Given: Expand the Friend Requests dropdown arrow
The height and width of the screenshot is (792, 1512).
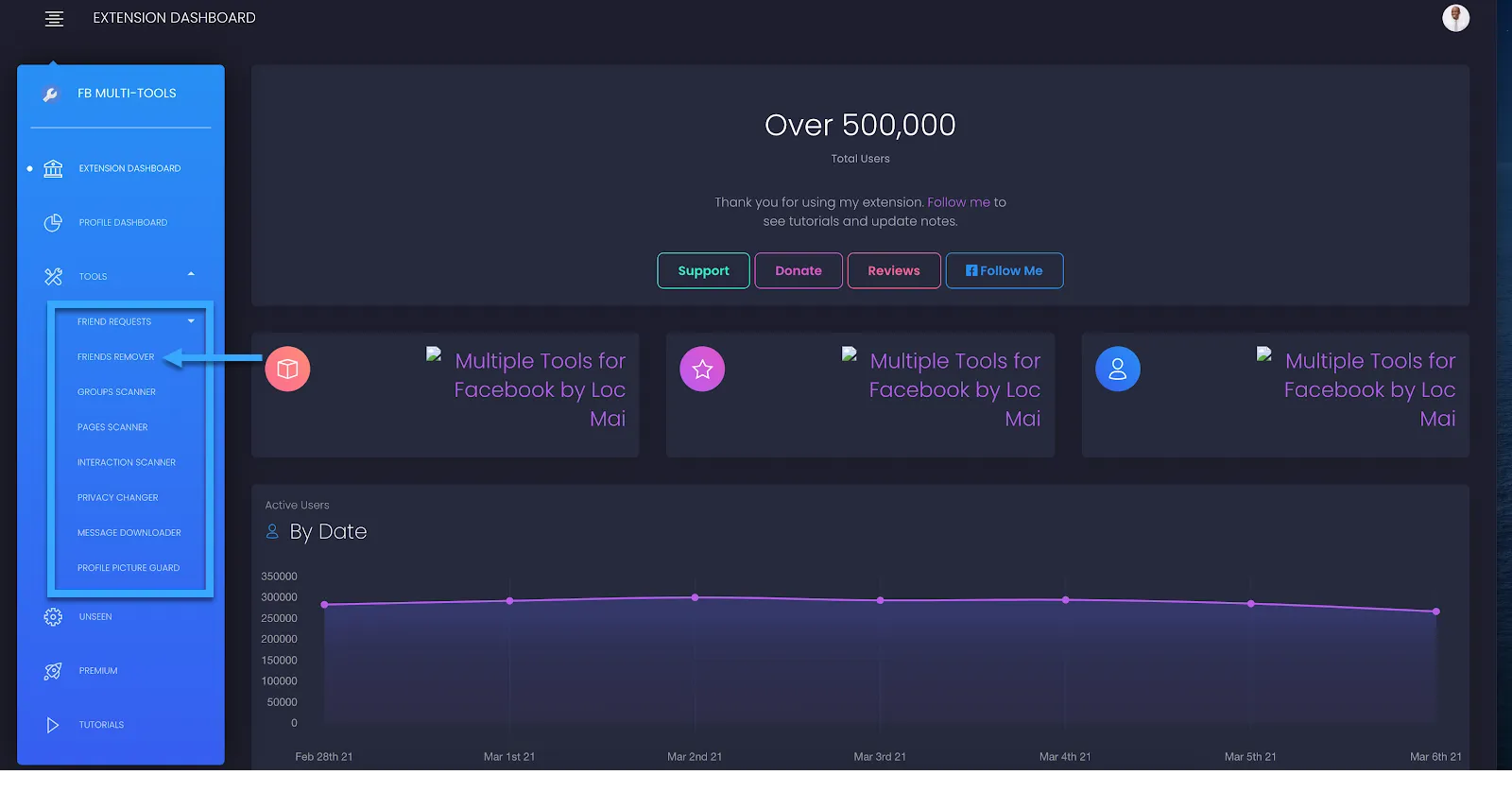Looking at the screenshot, I should coord(191,321).
